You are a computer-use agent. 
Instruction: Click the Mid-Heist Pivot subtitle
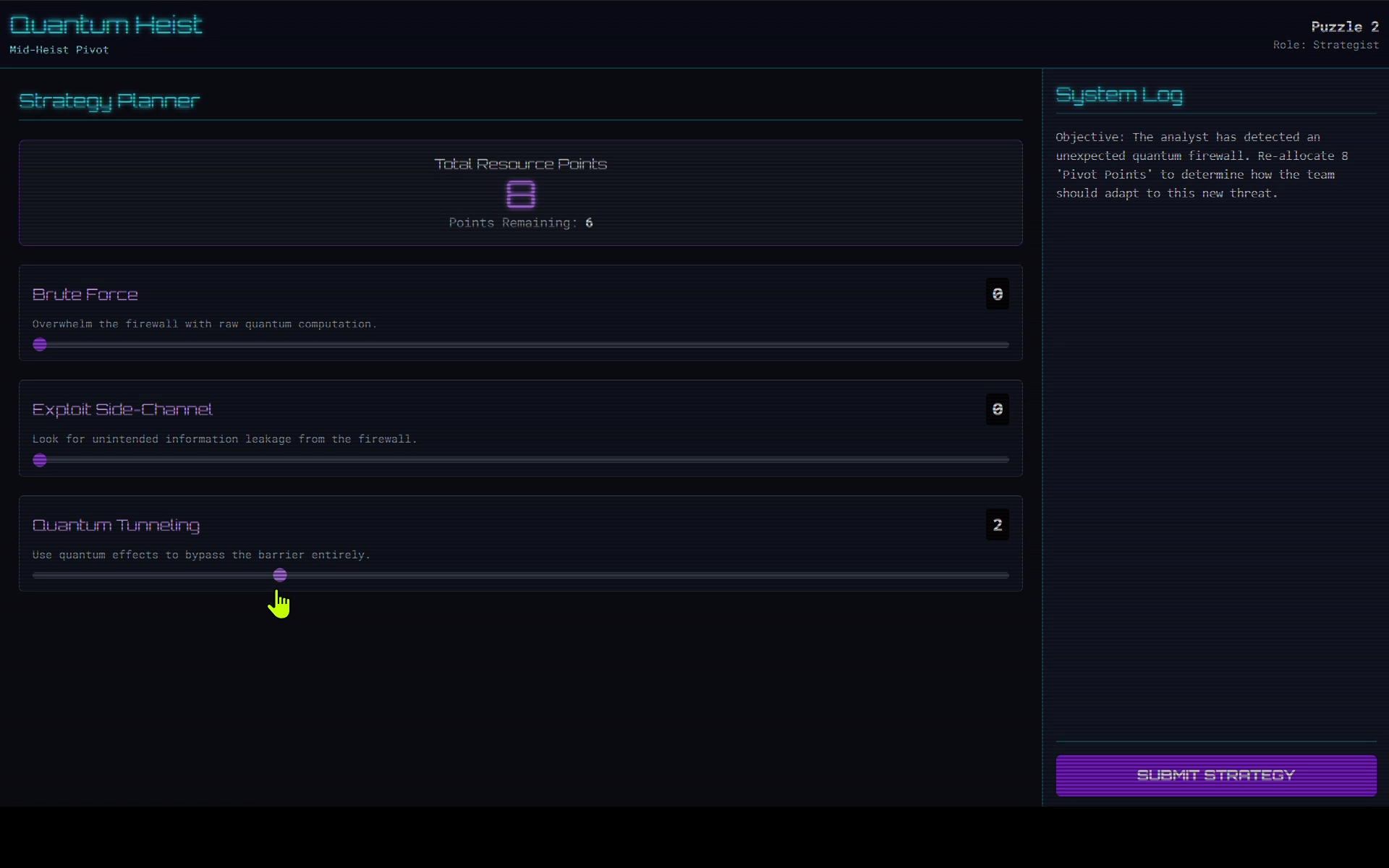click(59, 50)
